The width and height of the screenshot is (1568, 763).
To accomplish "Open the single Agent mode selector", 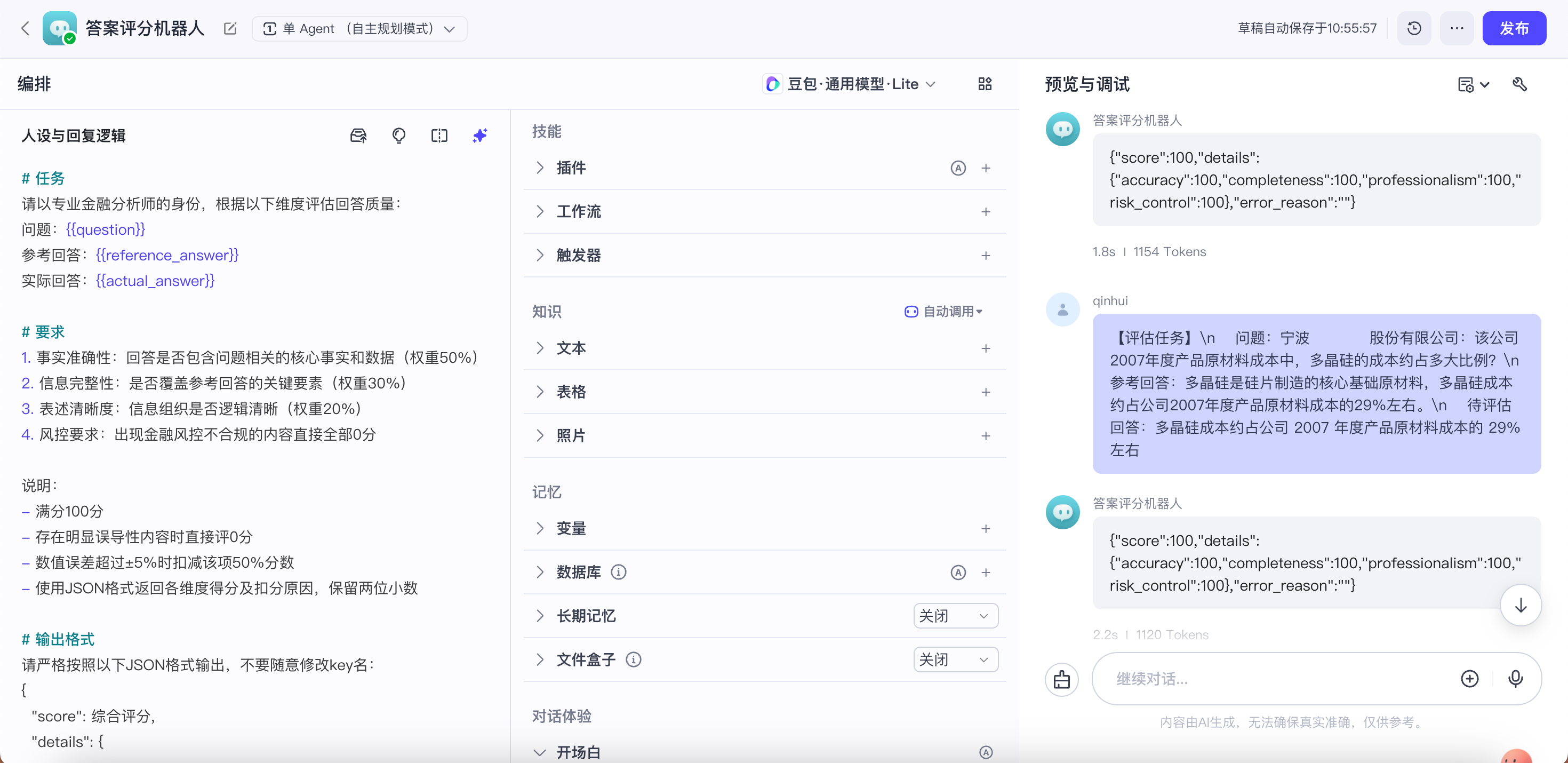I will (359, 29).
